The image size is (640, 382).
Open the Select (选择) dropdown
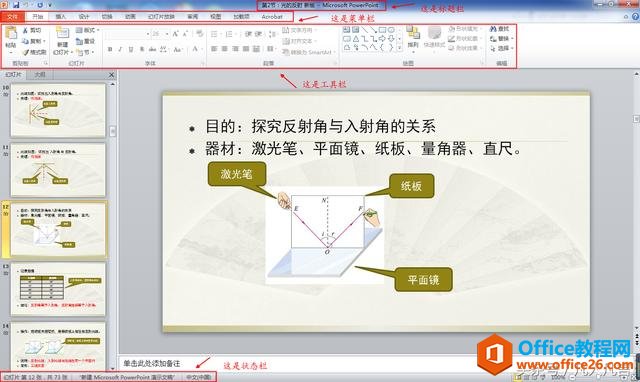[501, 48]
